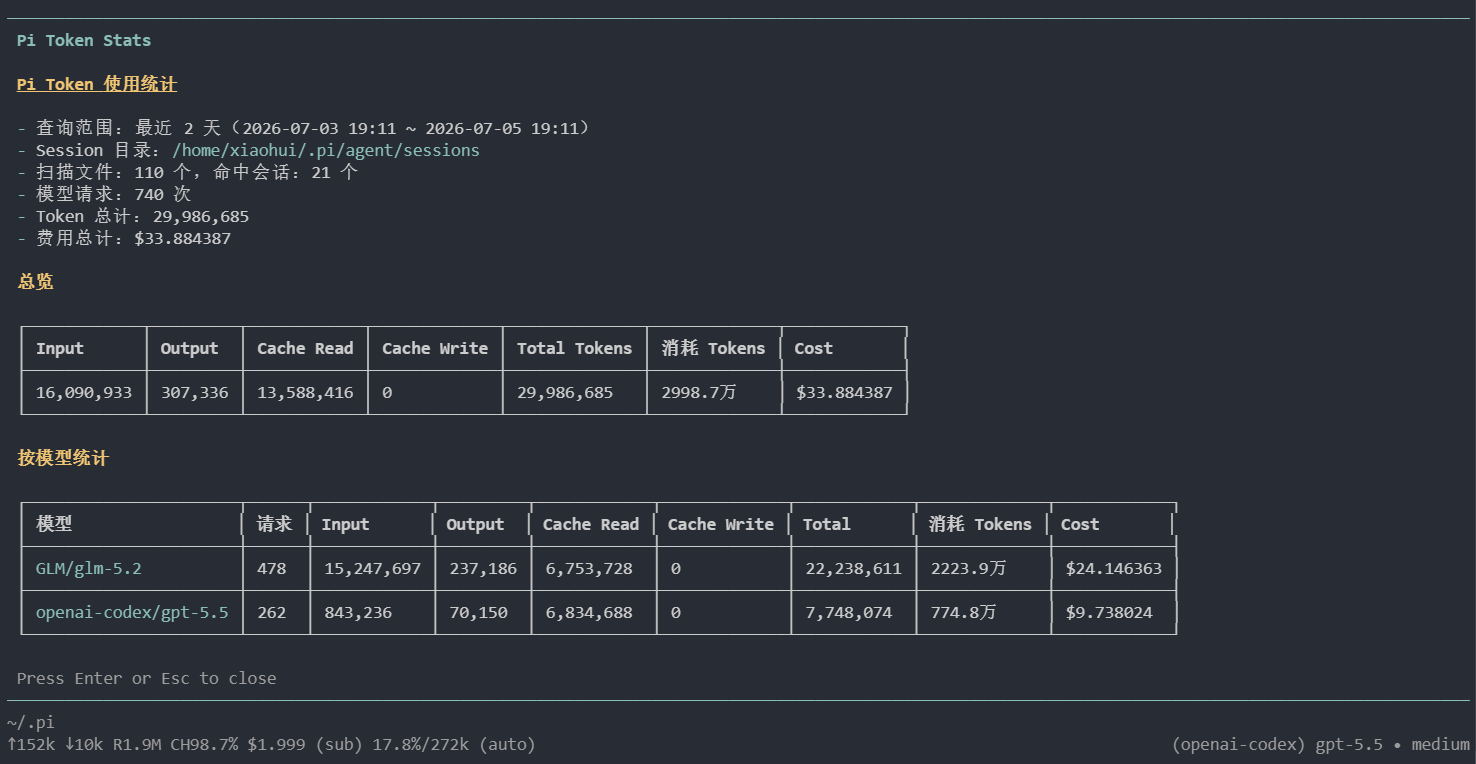Screen dimensions: 1476x764
Task: Click the 7,748,074 total cell
Action: coord(848,613)
